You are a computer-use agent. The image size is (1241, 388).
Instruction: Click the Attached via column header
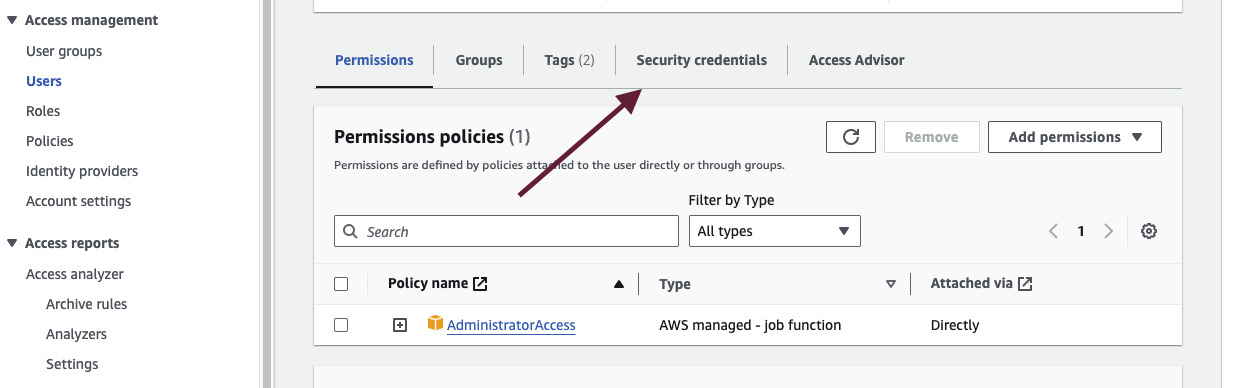tap(972, 284)
